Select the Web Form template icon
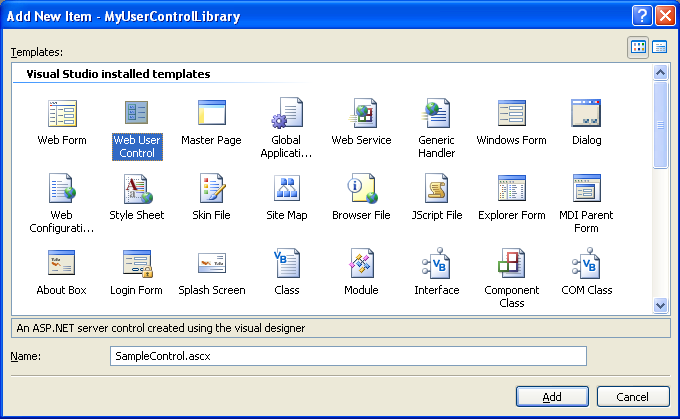 point(62,113)
